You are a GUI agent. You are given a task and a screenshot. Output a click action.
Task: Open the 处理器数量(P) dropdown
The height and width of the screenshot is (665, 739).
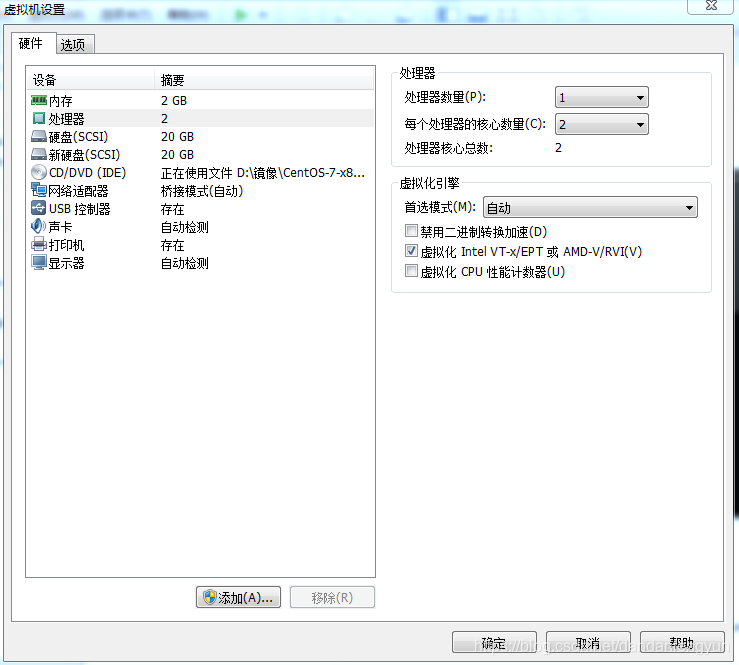601,98
